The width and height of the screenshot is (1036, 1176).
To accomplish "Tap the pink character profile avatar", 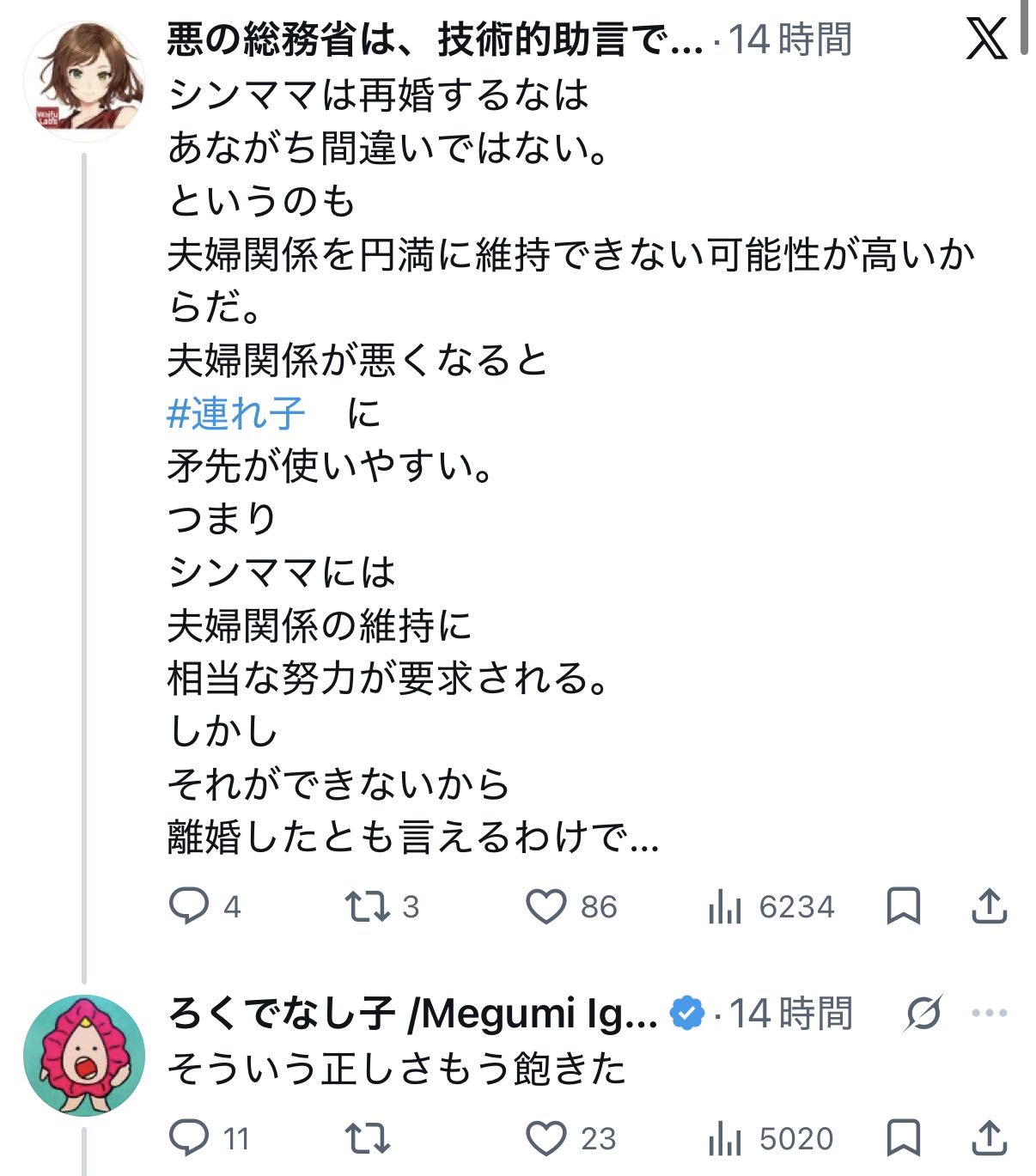I will [84, 1055].
